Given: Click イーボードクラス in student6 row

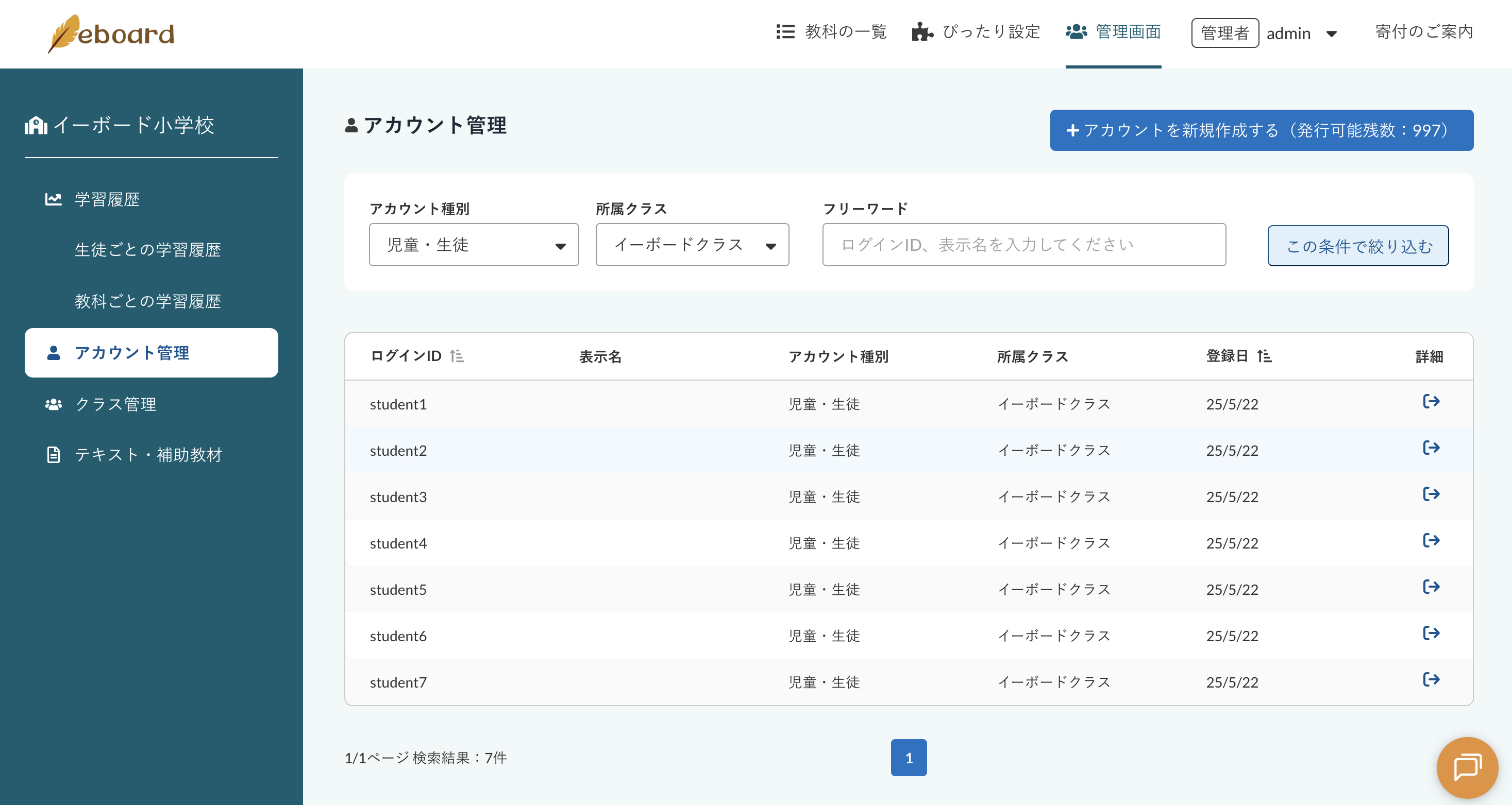Looking at the screenshot, I should (x=1053, y=636).
